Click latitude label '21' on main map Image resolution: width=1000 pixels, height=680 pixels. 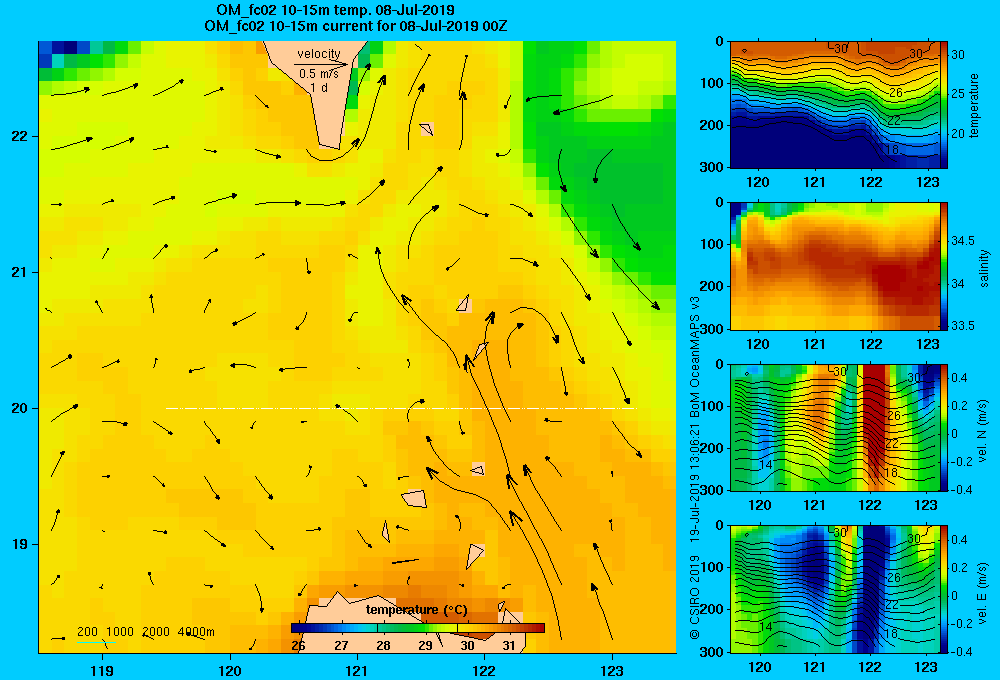(x=19, y=272)
